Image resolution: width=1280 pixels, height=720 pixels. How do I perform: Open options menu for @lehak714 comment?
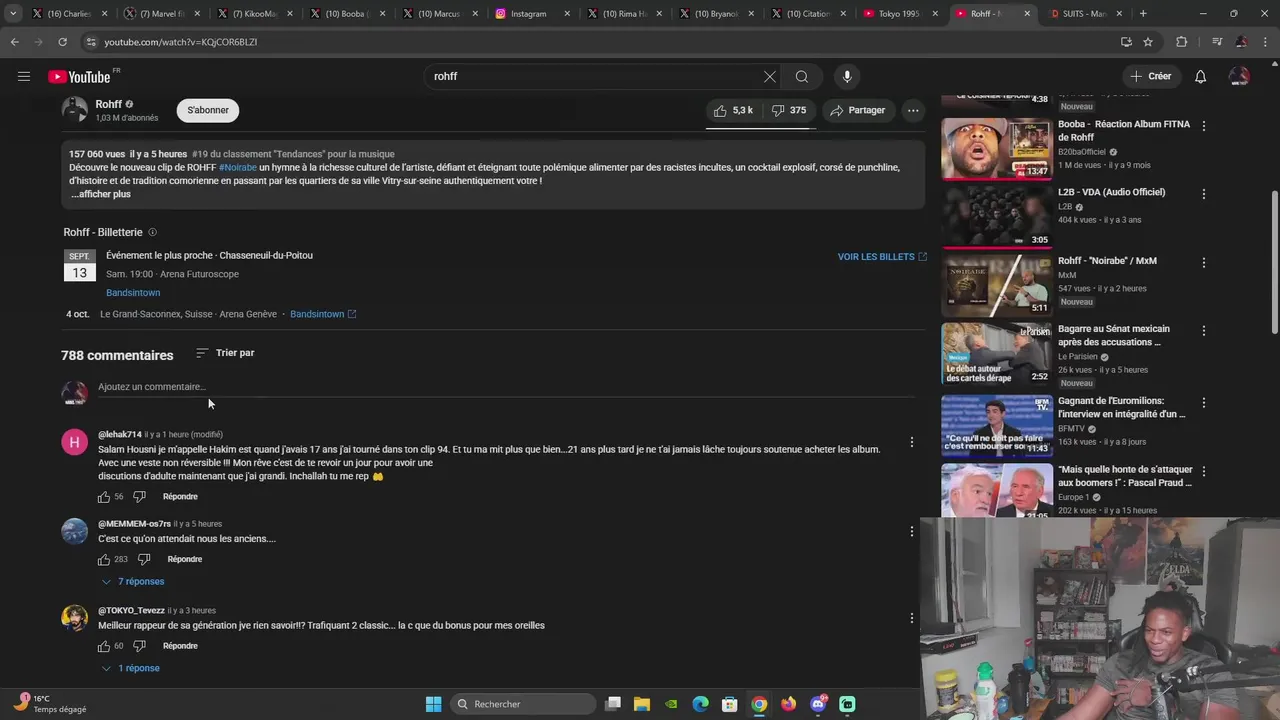[x=911, y=442]
